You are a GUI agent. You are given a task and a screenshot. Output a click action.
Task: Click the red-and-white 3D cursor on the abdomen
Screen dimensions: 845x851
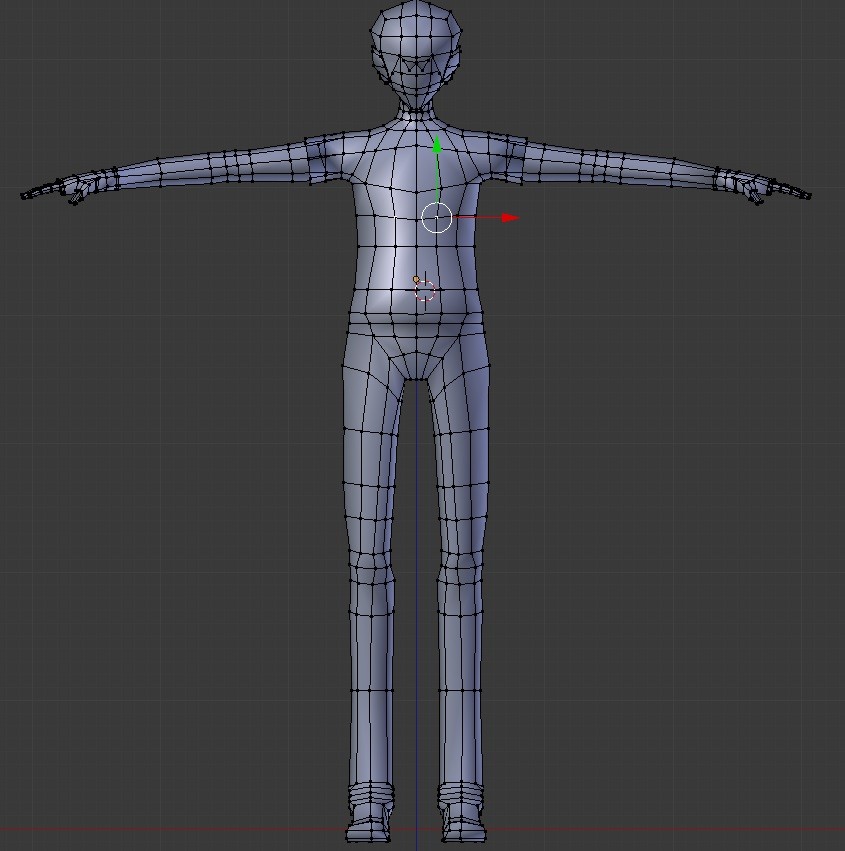click(426, 290)
